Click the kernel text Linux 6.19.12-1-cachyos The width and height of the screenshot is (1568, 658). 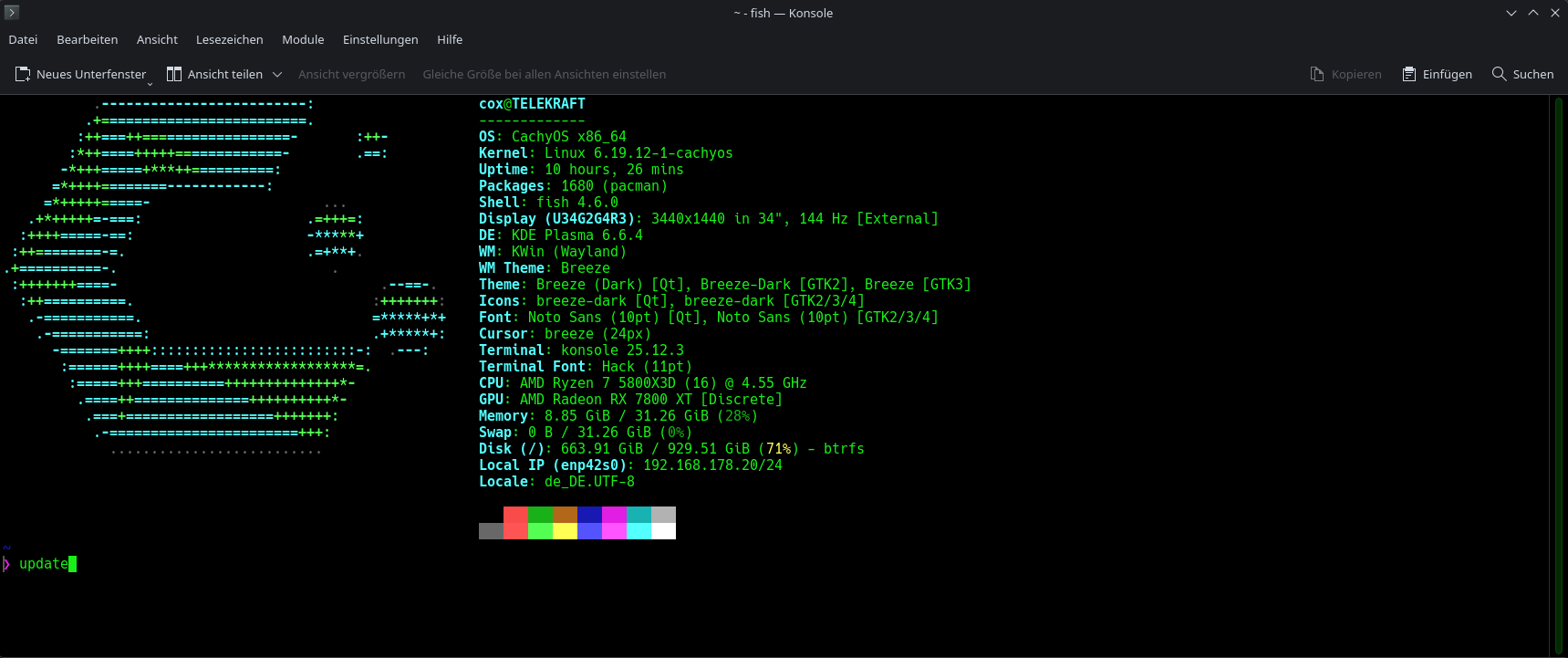[x=639, y=153]
